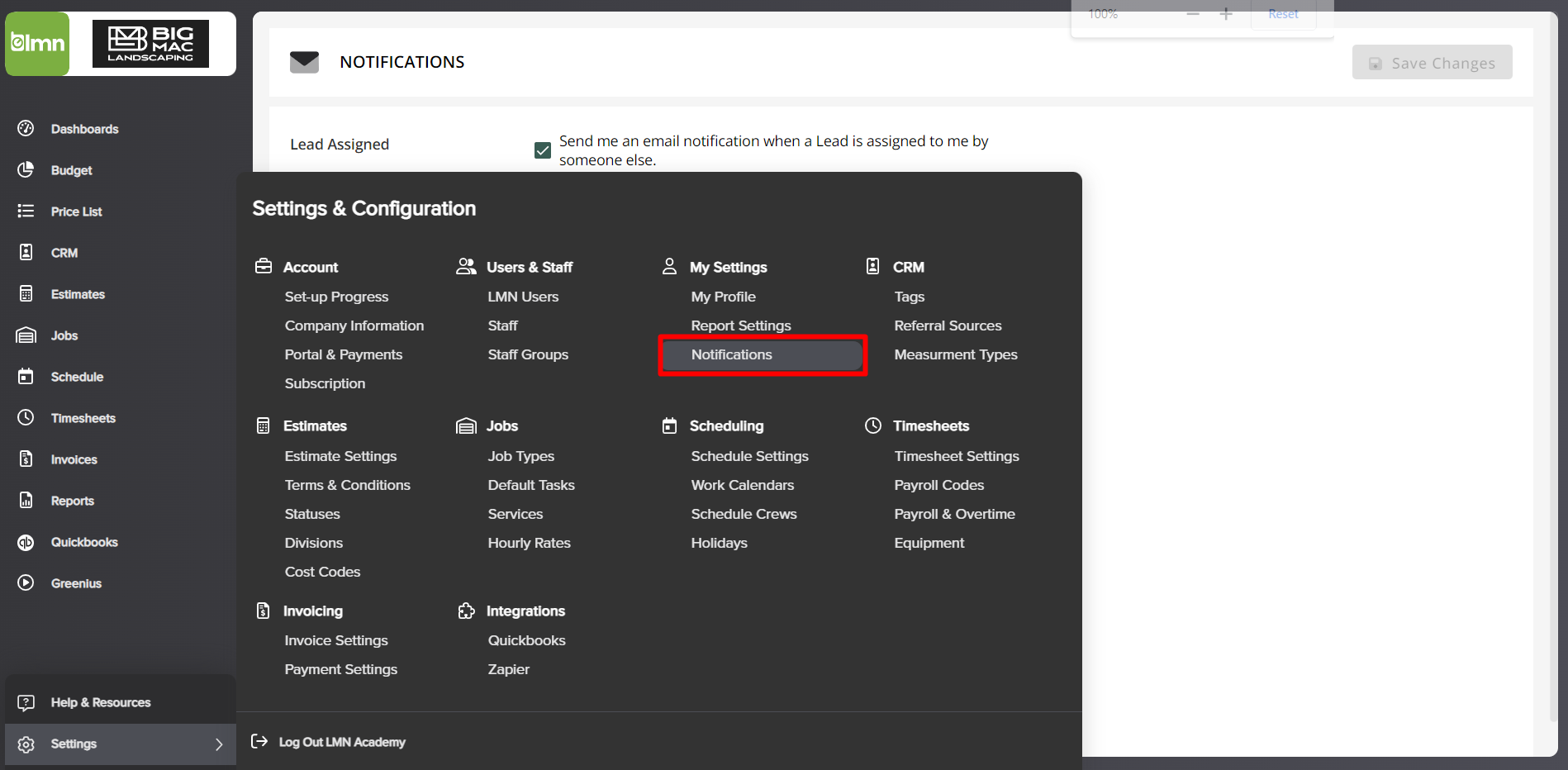Click the zoom plus button
The image size is (1568, 770).
(x=1226, y=14)
